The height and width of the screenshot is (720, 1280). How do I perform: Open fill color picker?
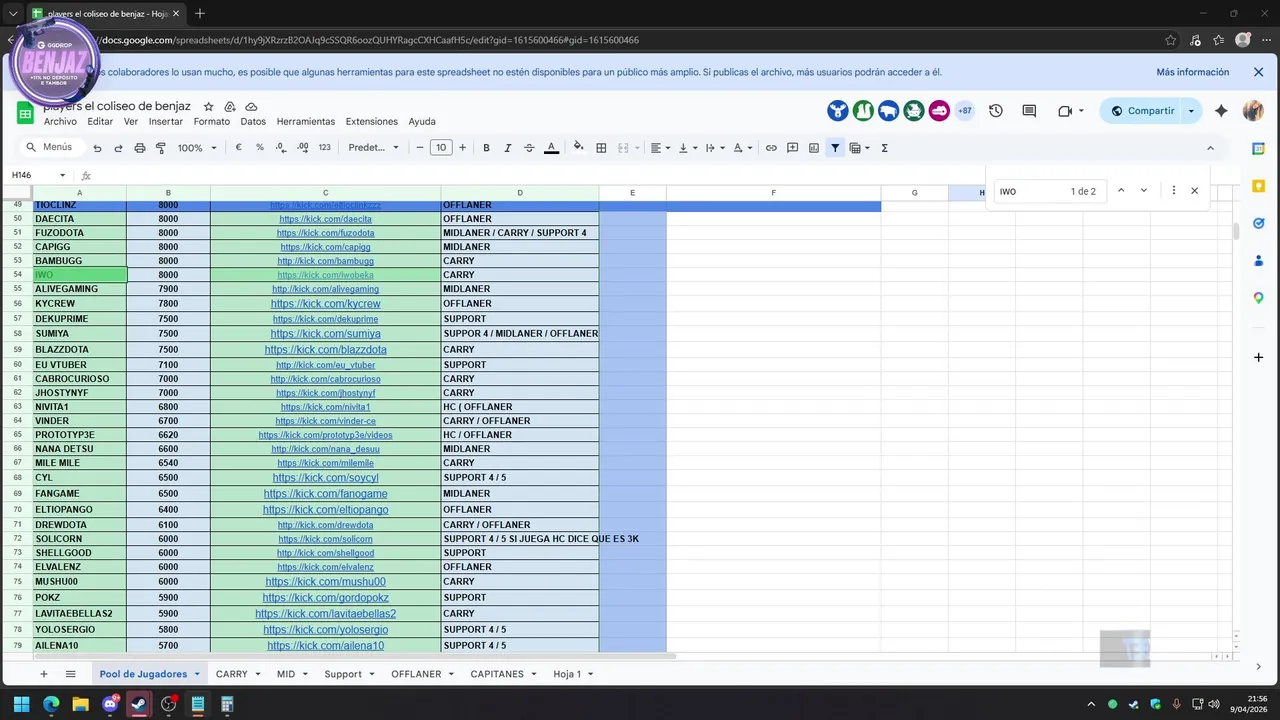578,148
